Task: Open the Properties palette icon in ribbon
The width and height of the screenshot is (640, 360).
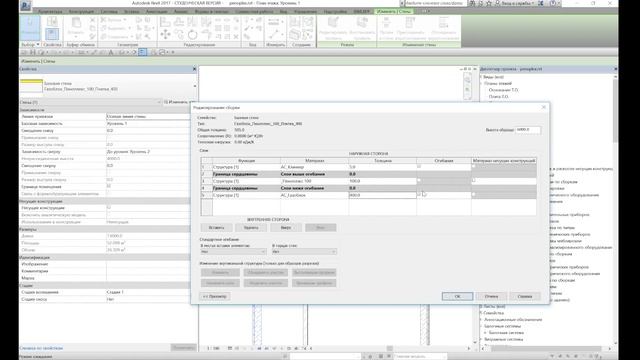Action: 52,34
